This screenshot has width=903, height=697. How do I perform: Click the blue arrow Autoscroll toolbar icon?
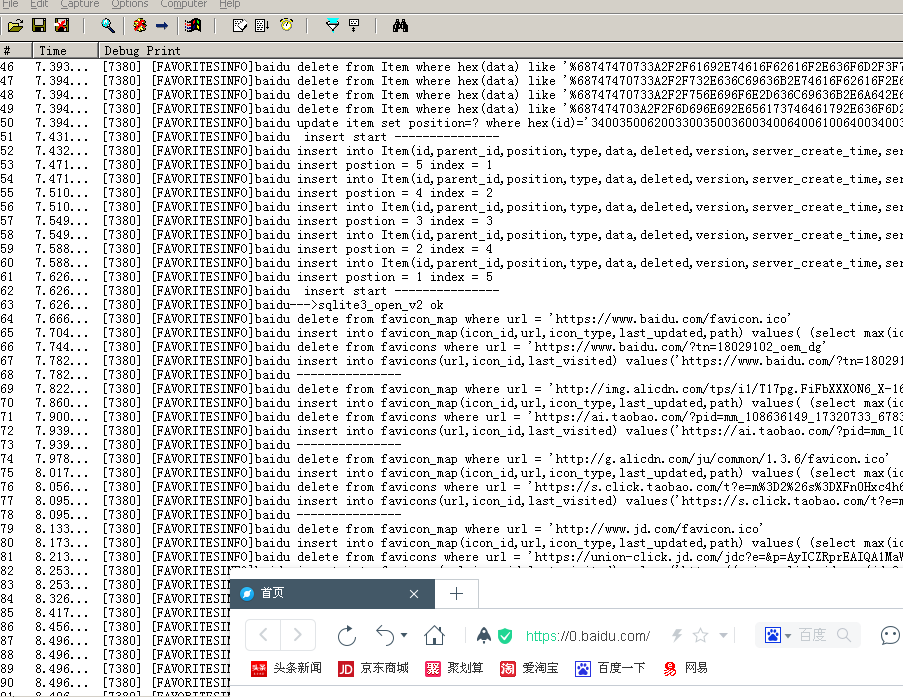(x=162, y=25)
